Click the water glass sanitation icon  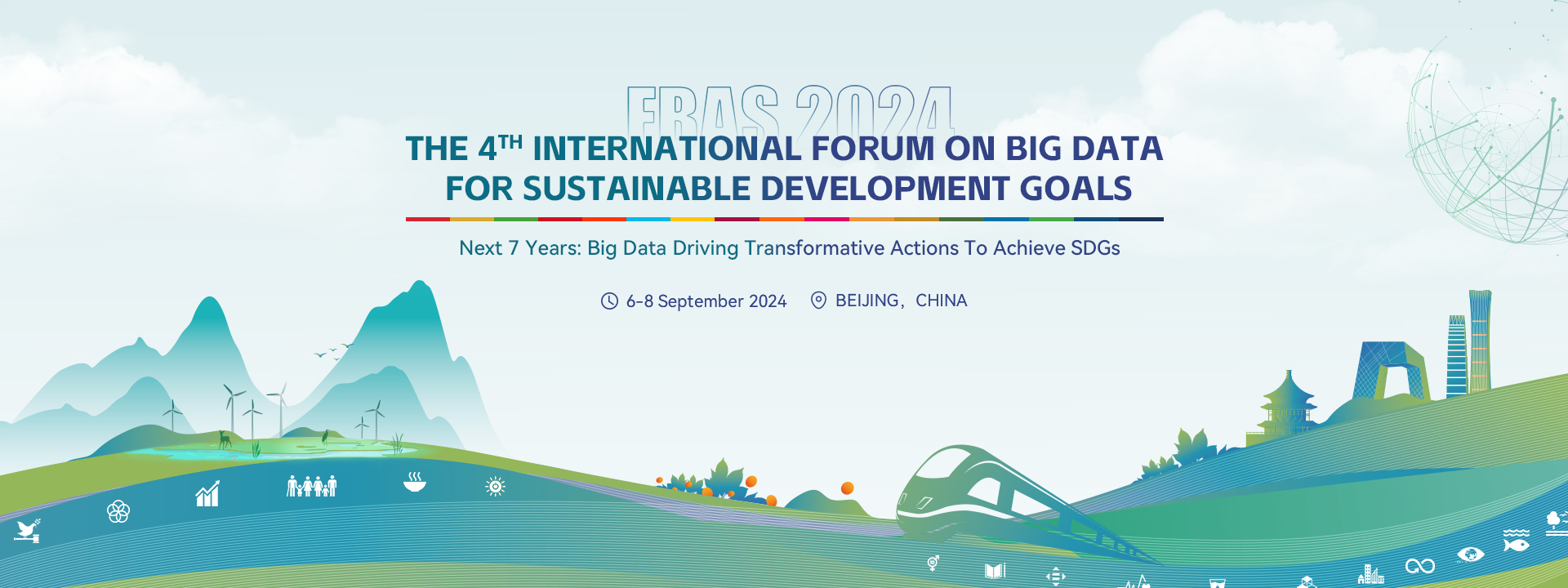click(x=1218, y=583)
